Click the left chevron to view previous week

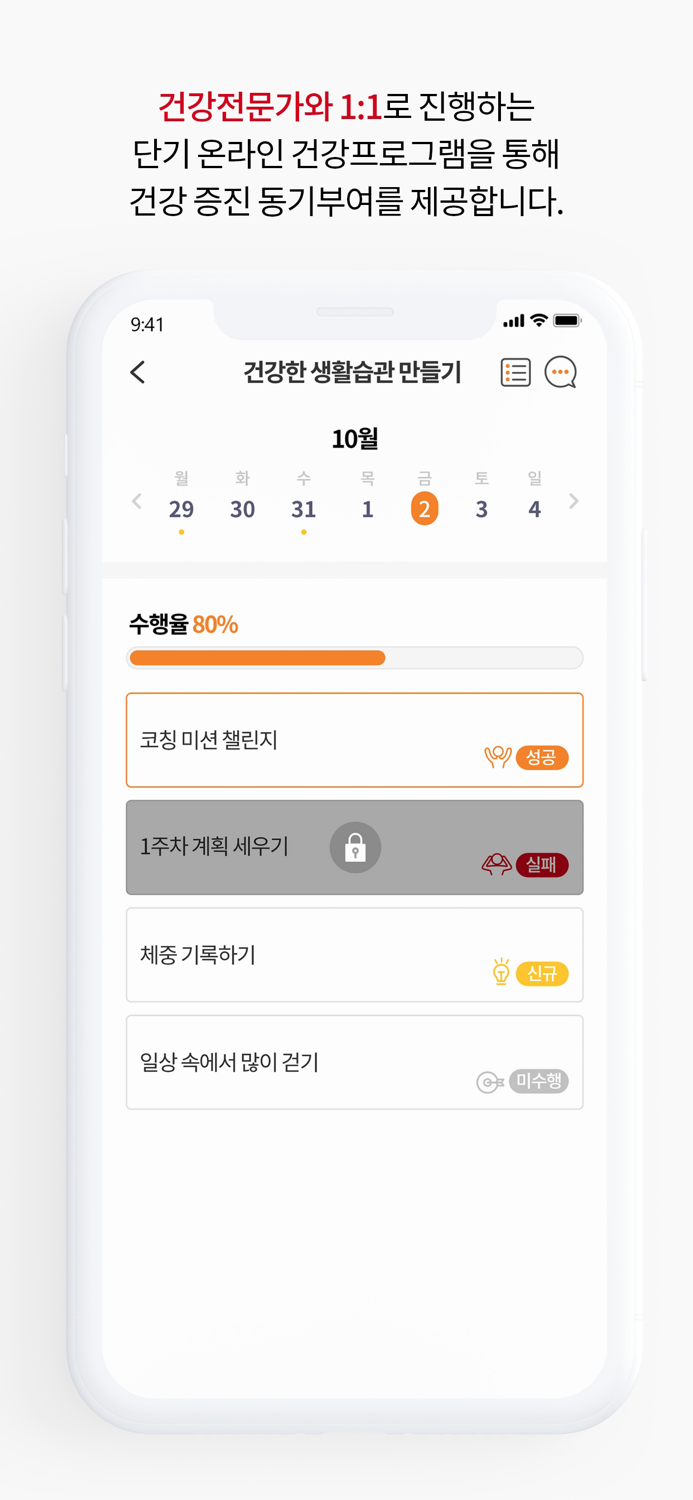(136, 501)
